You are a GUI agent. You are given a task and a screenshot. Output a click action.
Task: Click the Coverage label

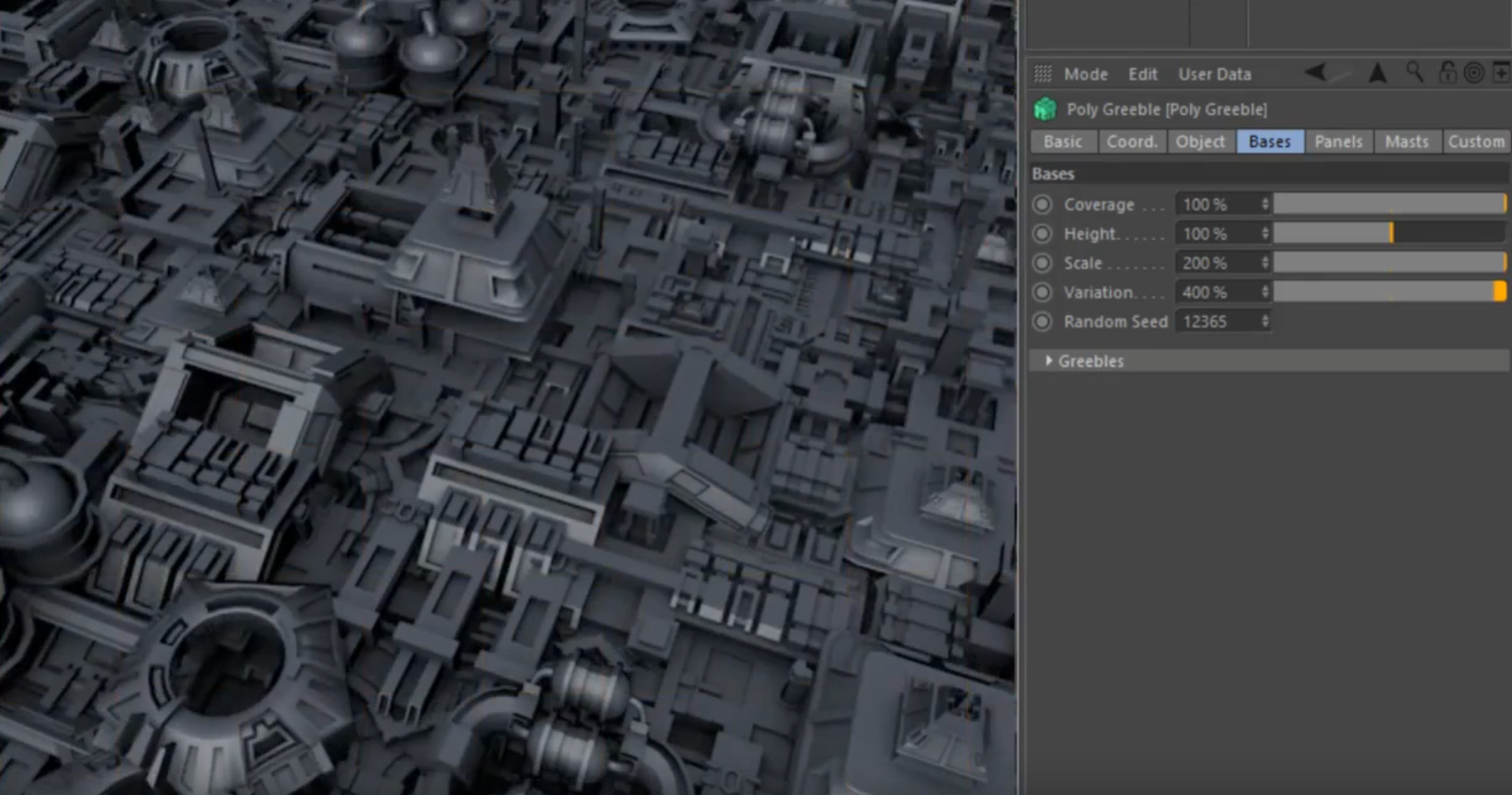pyautogui.click(x=1099, y=205)
